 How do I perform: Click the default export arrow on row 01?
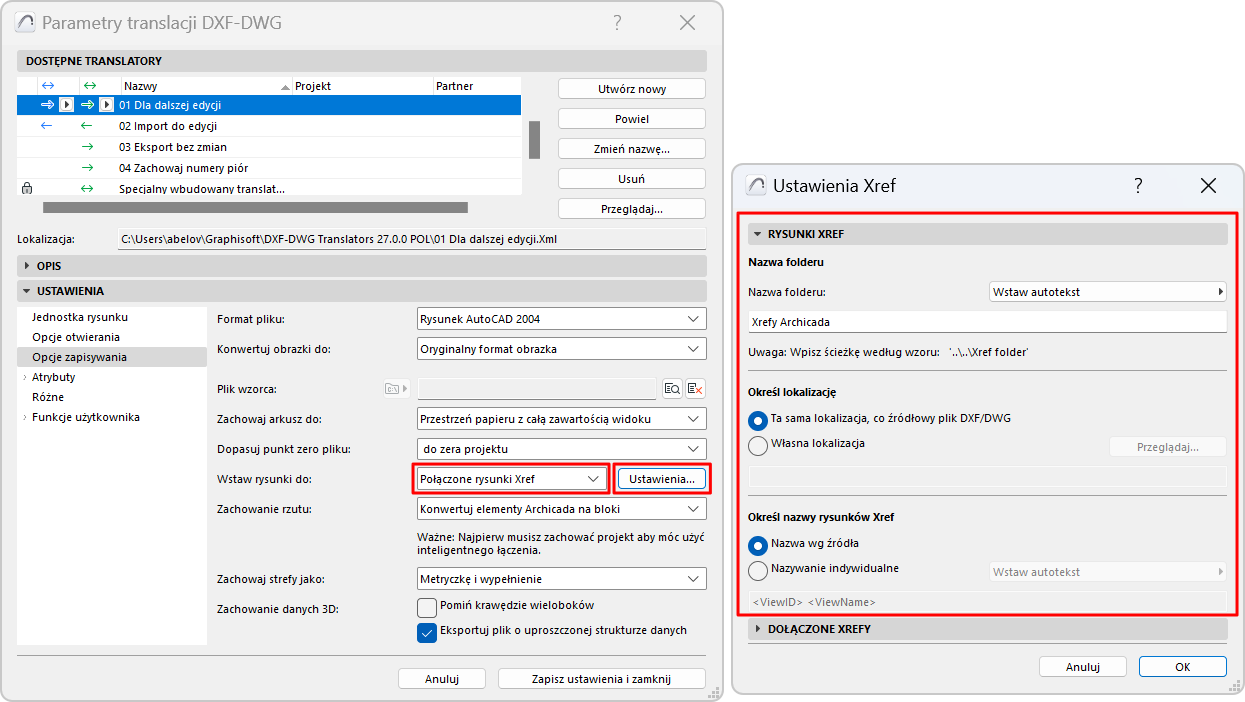[x=88, y=104]
